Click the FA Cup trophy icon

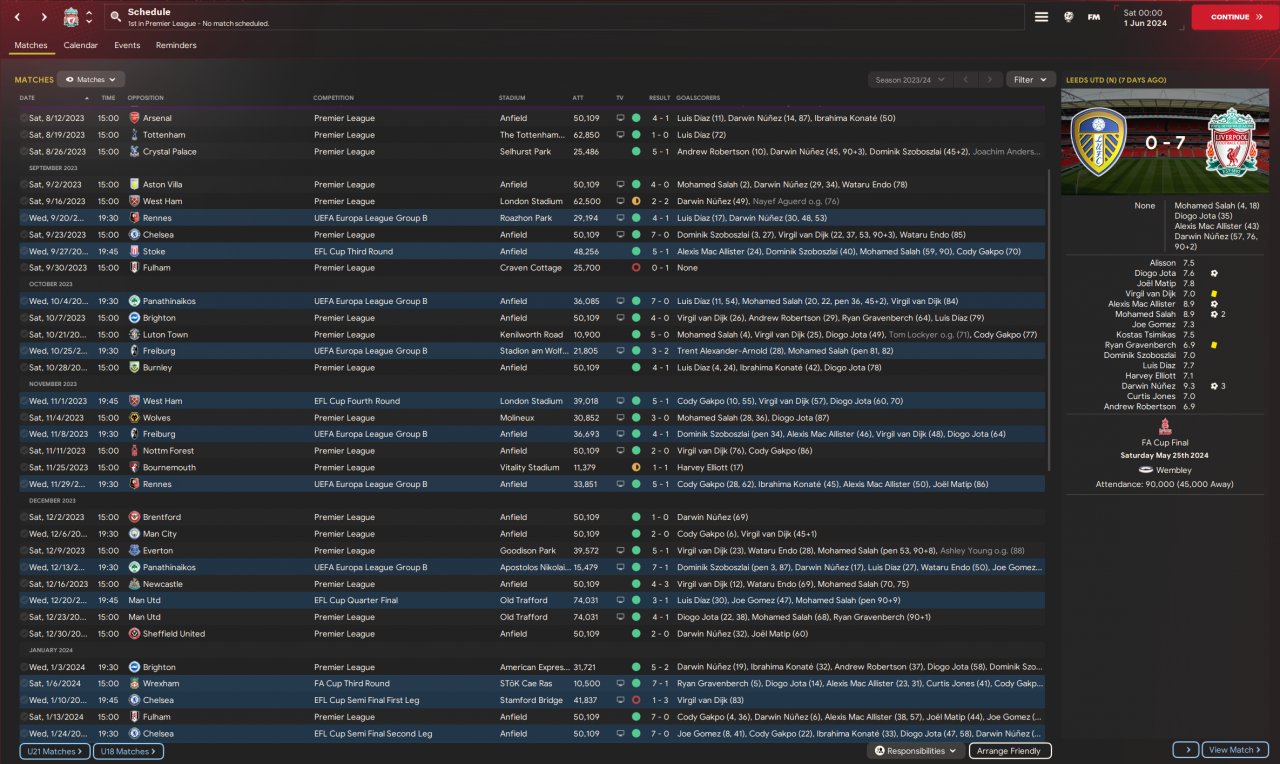[x=1164, y=427]
